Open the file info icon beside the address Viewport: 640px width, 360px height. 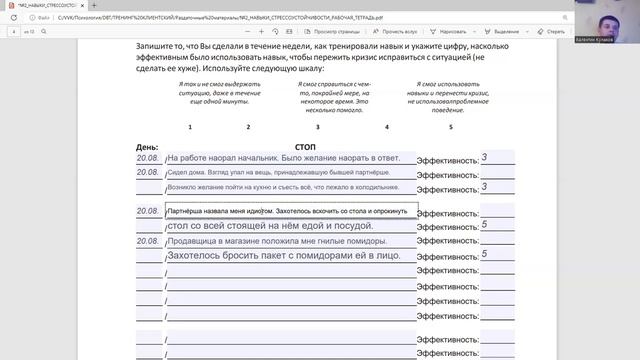point(32,18)
